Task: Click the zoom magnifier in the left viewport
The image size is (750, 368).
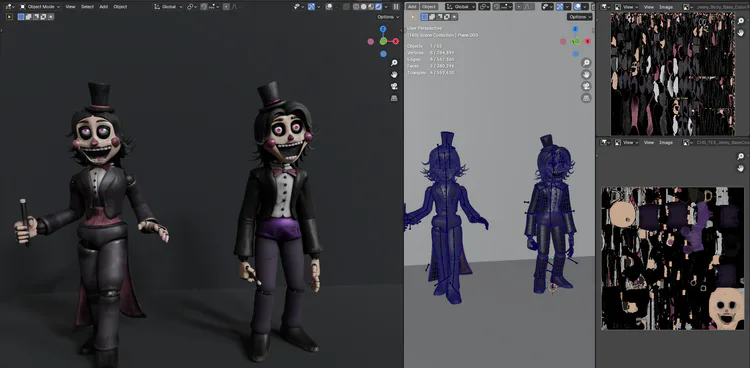Action: pos(394,63)
